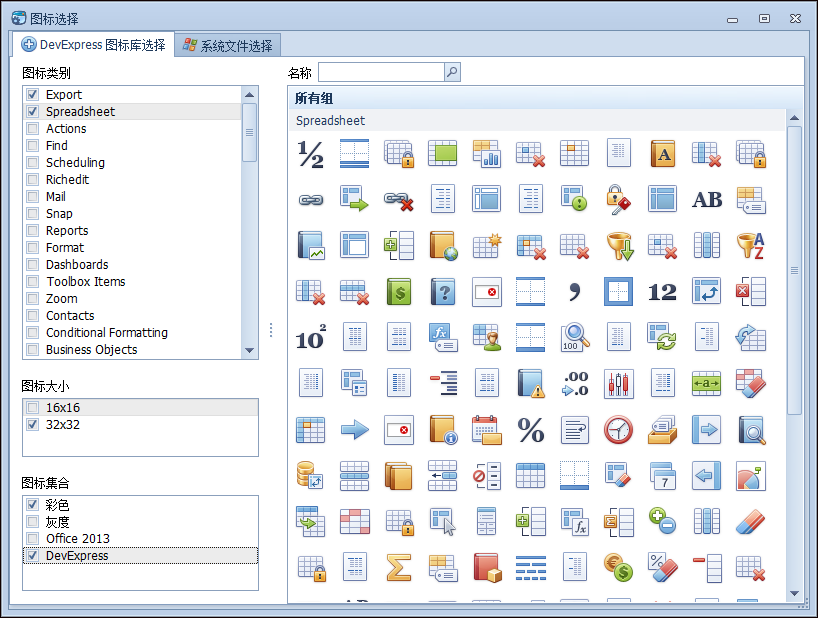Pick the euro and dollar coins icon
Screen dimensions: 818x618
tap(618, 567)
